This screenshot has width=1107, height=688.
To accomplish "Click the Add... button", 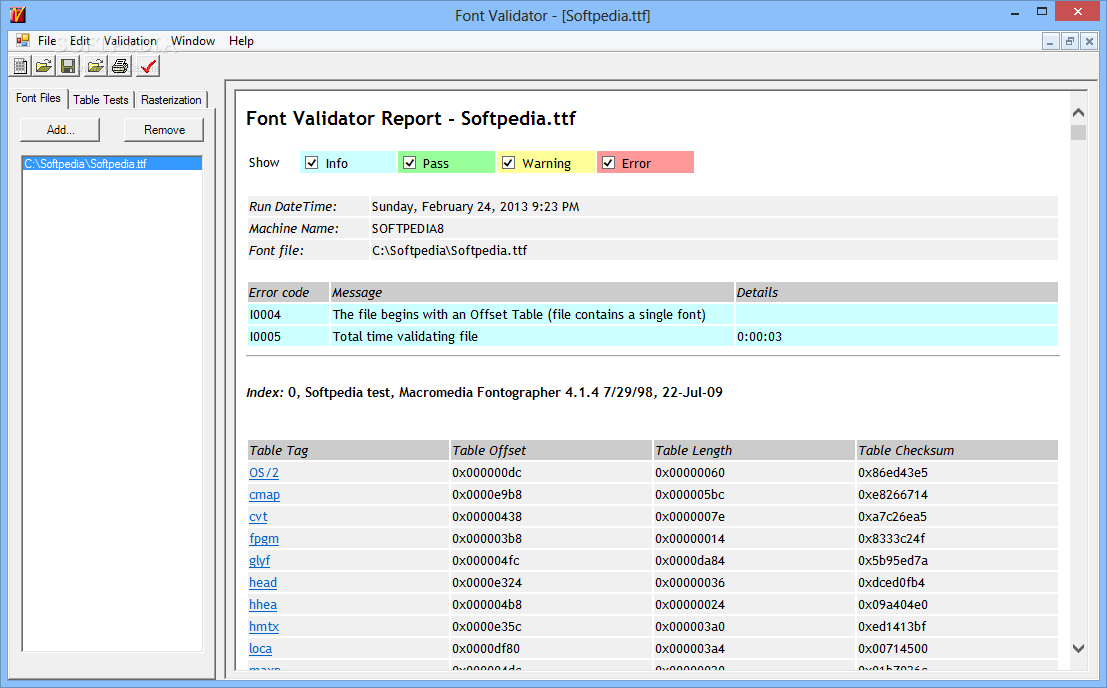I will 60,130.
